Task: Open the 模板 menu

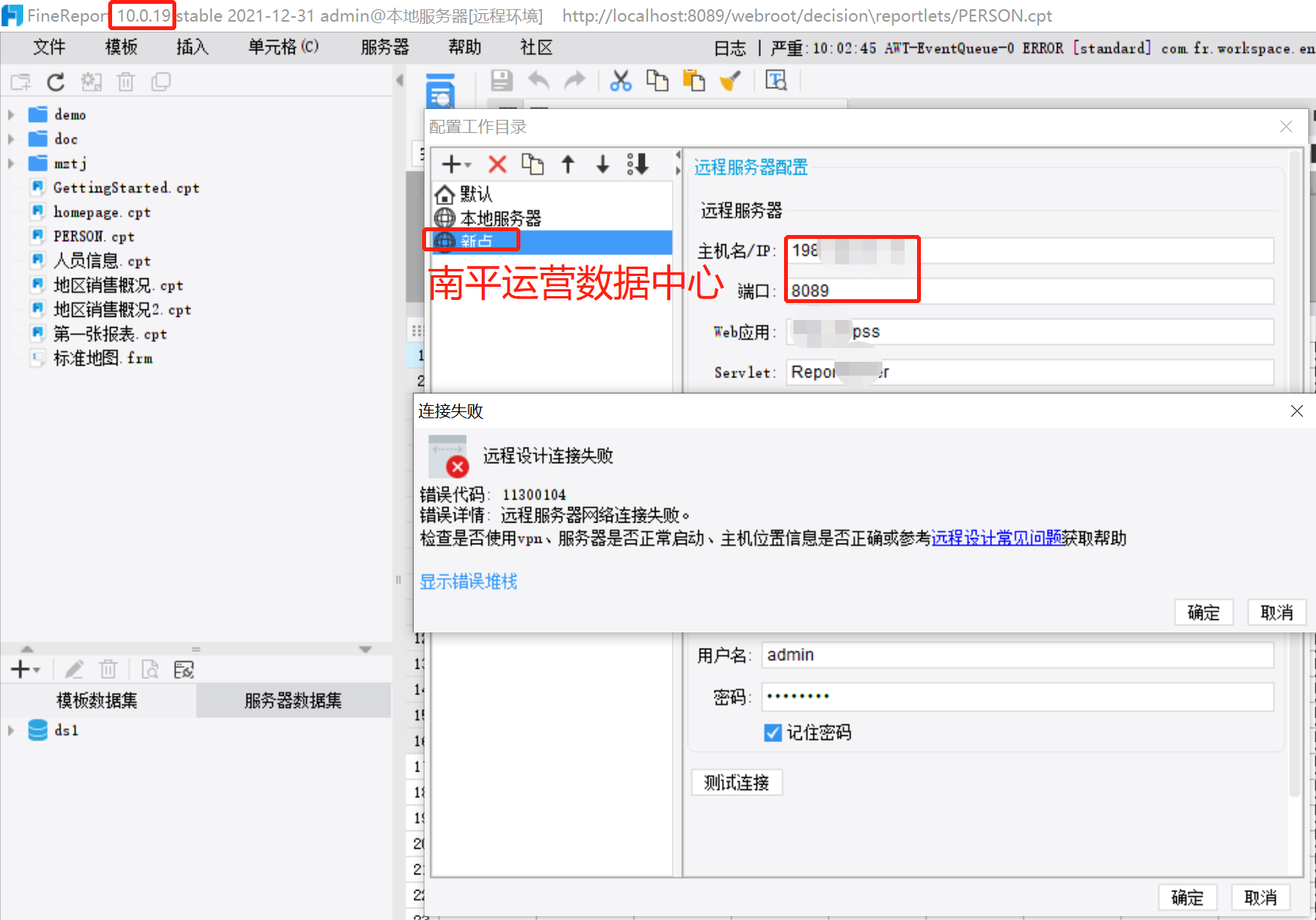Action: tap(121, 48)
